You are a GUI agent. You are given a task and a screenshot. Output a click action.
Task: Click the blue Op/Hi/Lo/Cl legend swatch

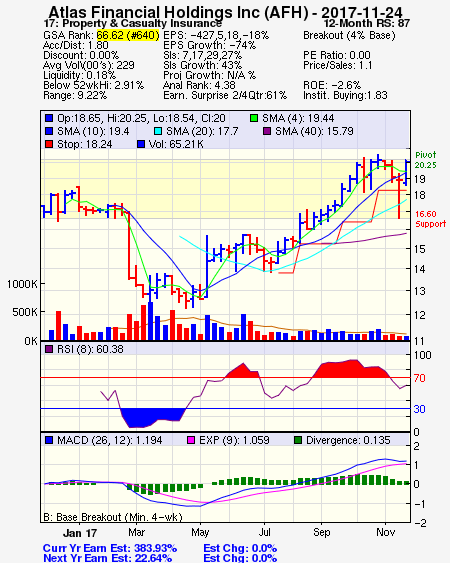coord(49,118)
